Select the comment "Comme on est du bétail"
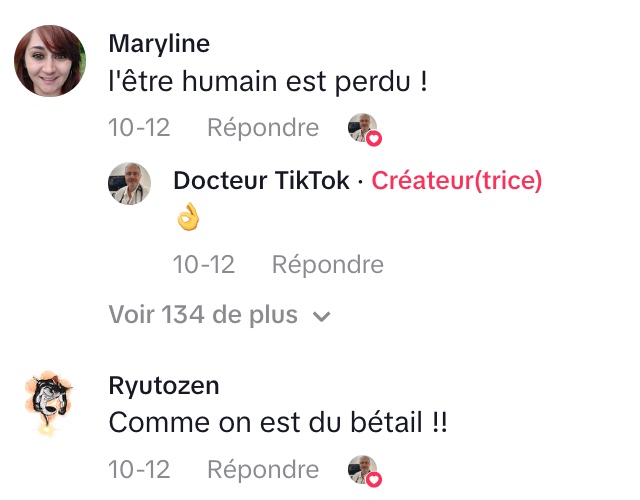This screenshot has height=500, width=640. [278, 423]
